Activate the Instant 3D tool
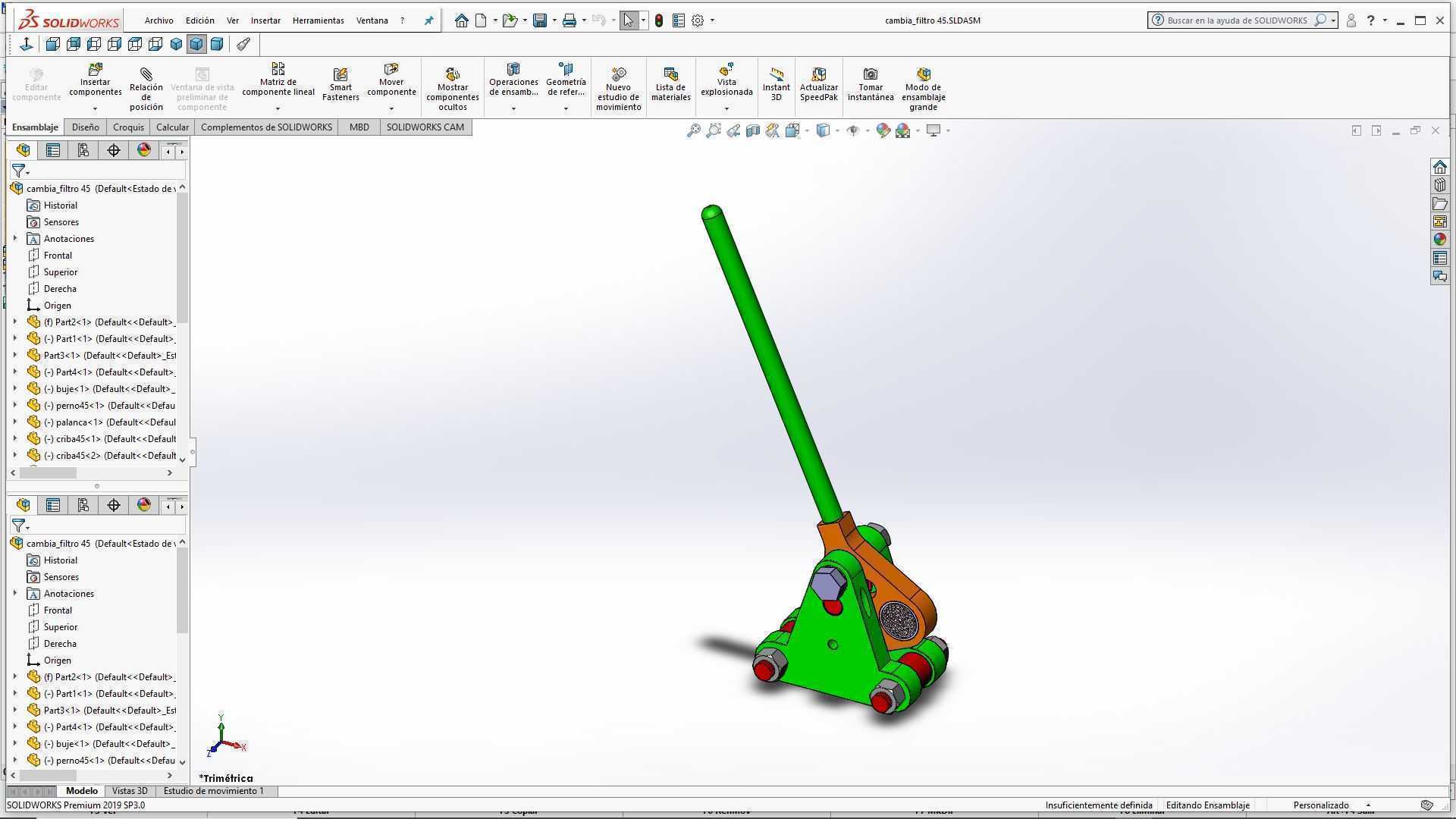Viewport: 1456px width, 819px height. pos(777,84)
